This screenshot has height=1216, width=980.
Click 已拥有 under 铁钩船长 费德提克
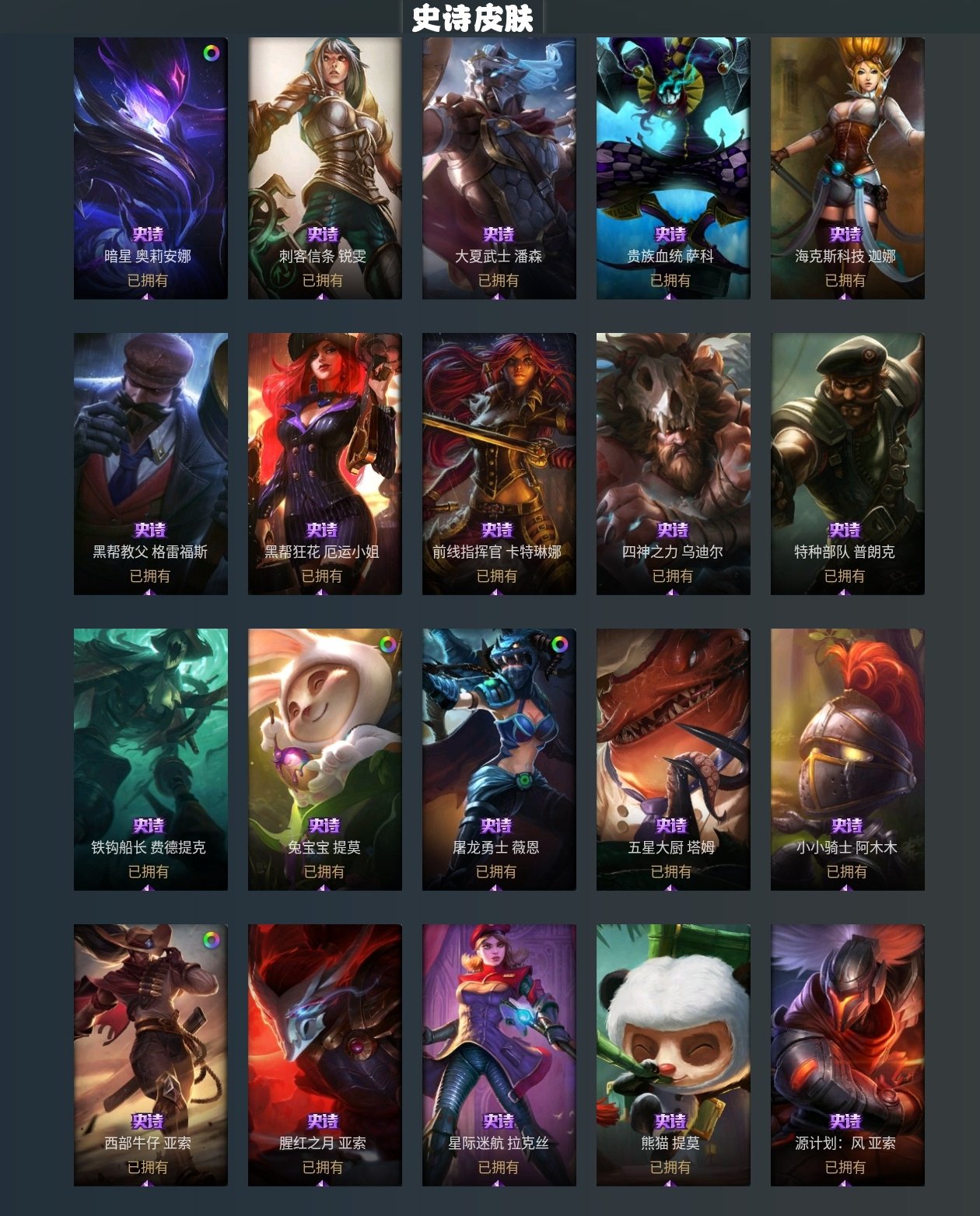point(149,871)
